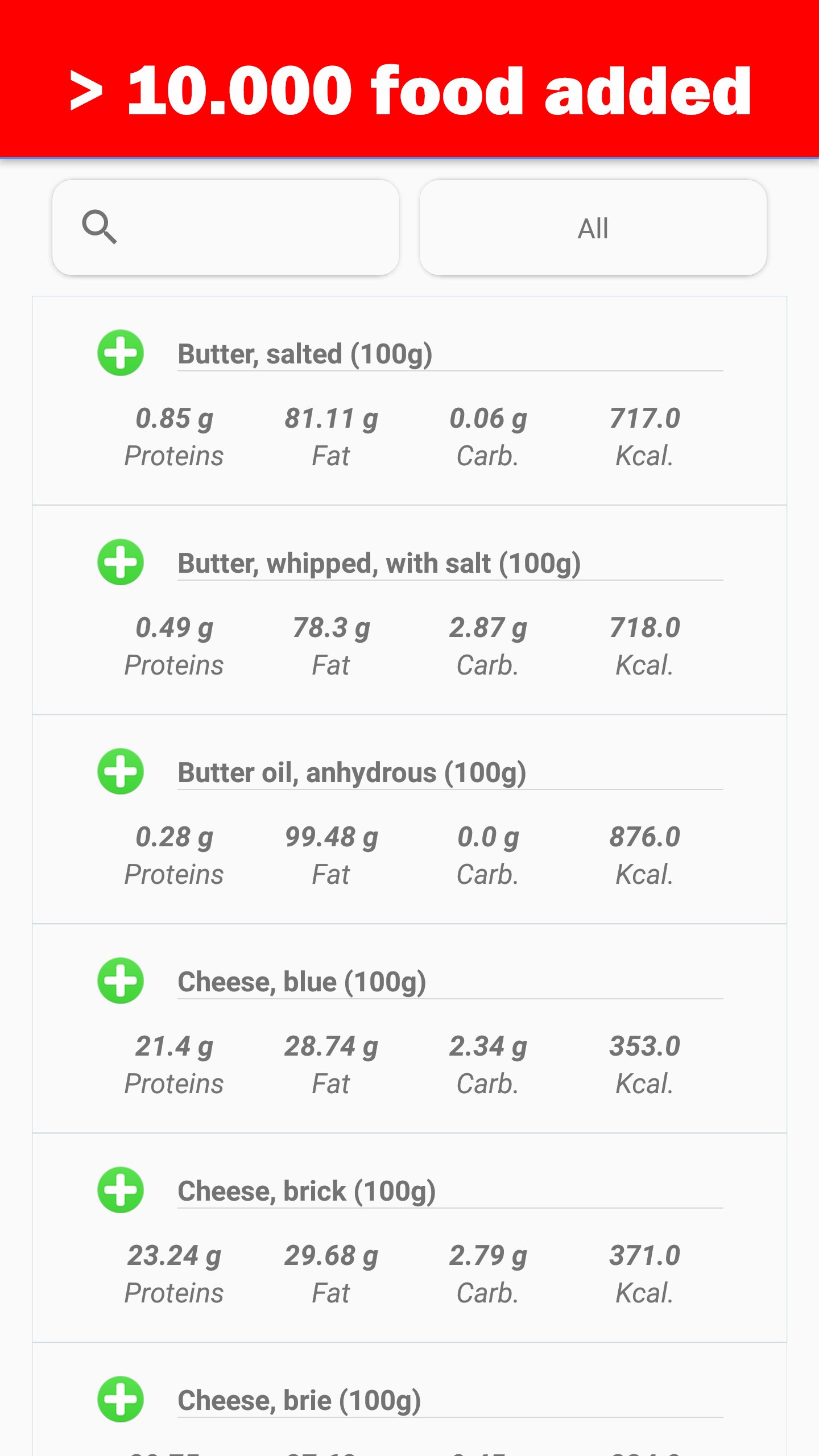Open Butter, salted (100g) entry
The width and height of the screenshot is (819, 1456).
tap(305, 354)
